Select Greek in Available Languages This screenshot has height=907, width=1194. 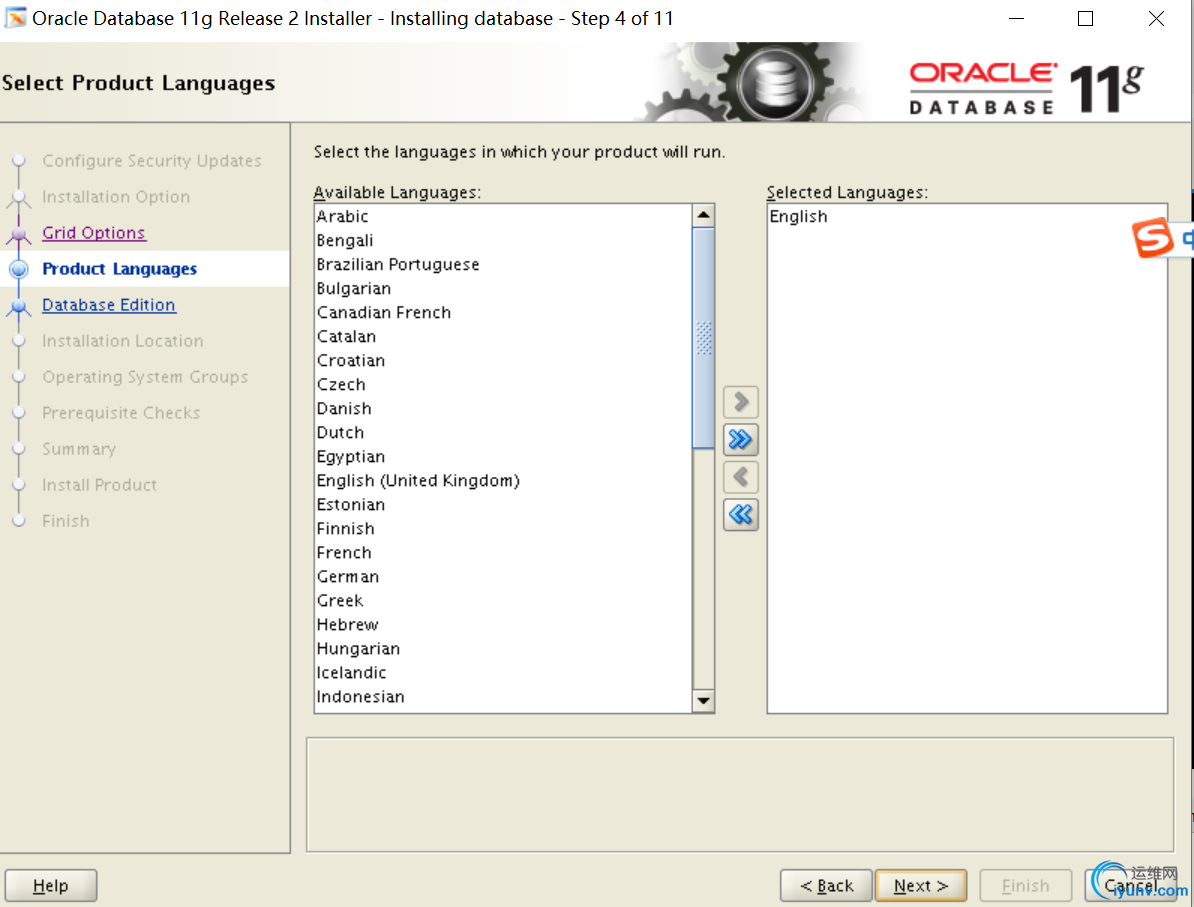503,601
